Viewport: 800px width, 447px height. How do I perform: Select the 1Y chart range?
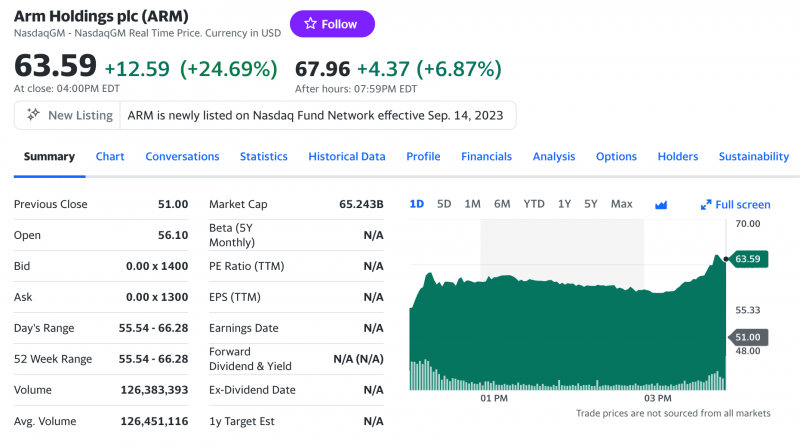[x=564, y=204]
